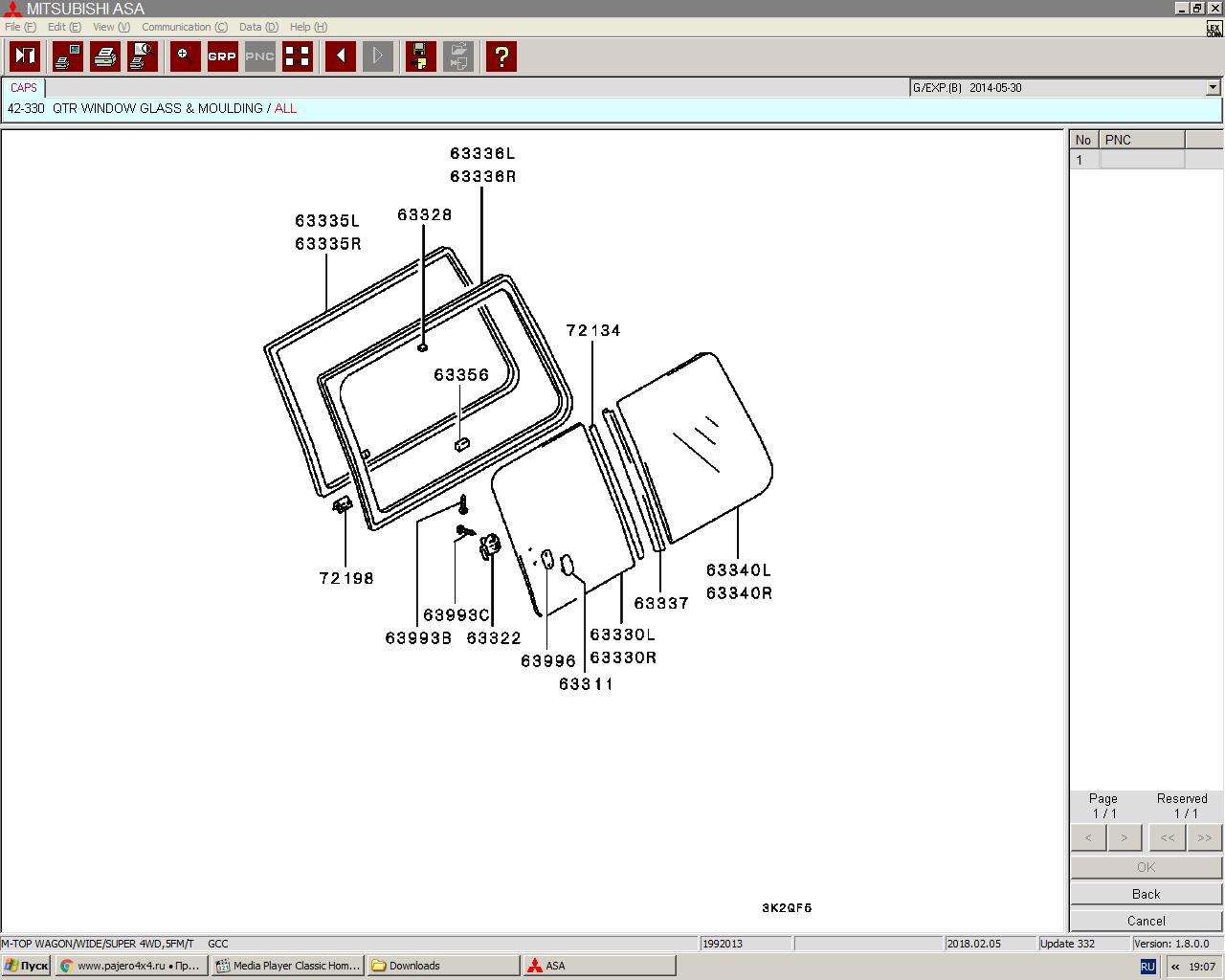Click the exit door toolbar icon
The width and height of the screenshot is (1225, 980).
[25, 56]
